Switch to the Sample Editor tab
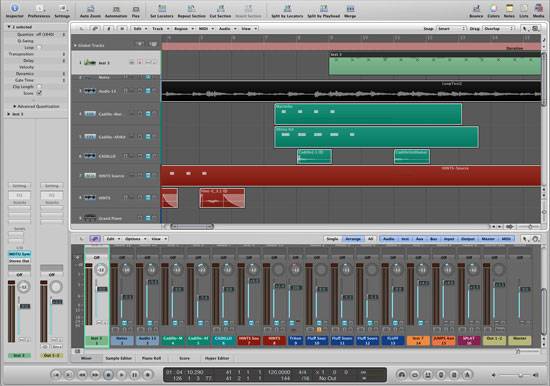550x386 pixels. pos(119,358)
